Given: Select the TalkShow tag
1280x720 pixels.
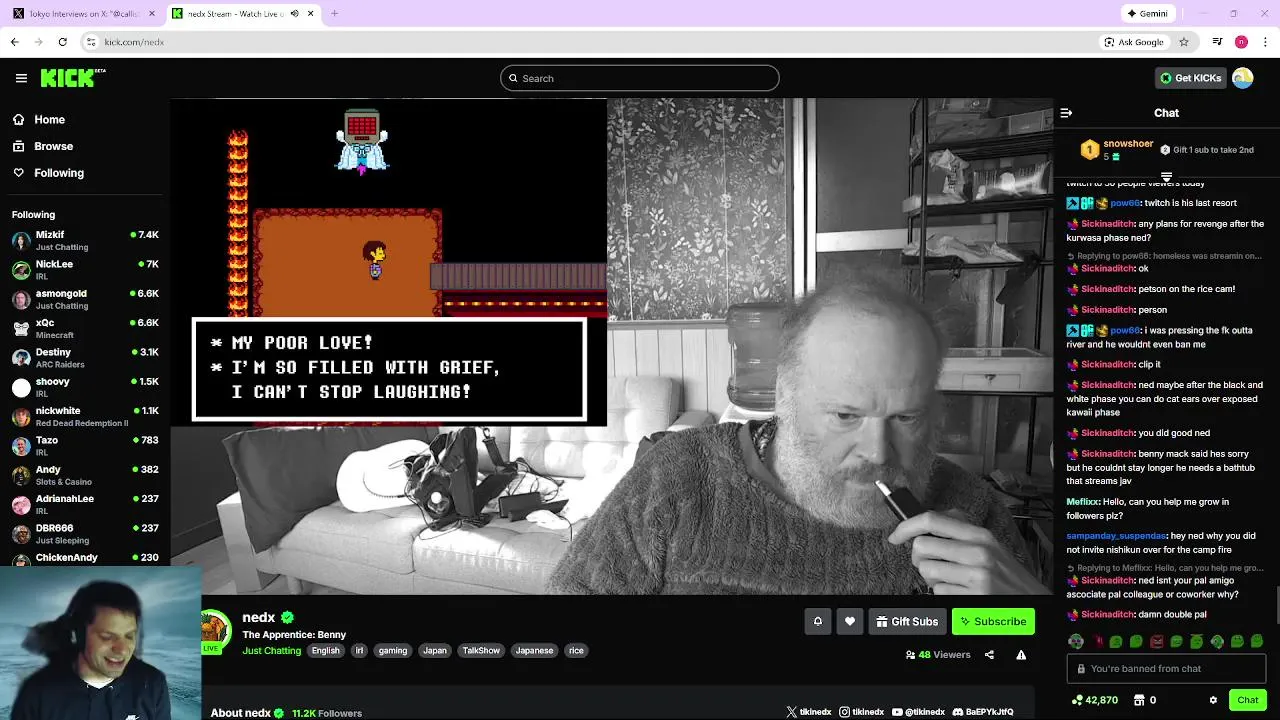Looking at the screenshot, I should [481, 651].
